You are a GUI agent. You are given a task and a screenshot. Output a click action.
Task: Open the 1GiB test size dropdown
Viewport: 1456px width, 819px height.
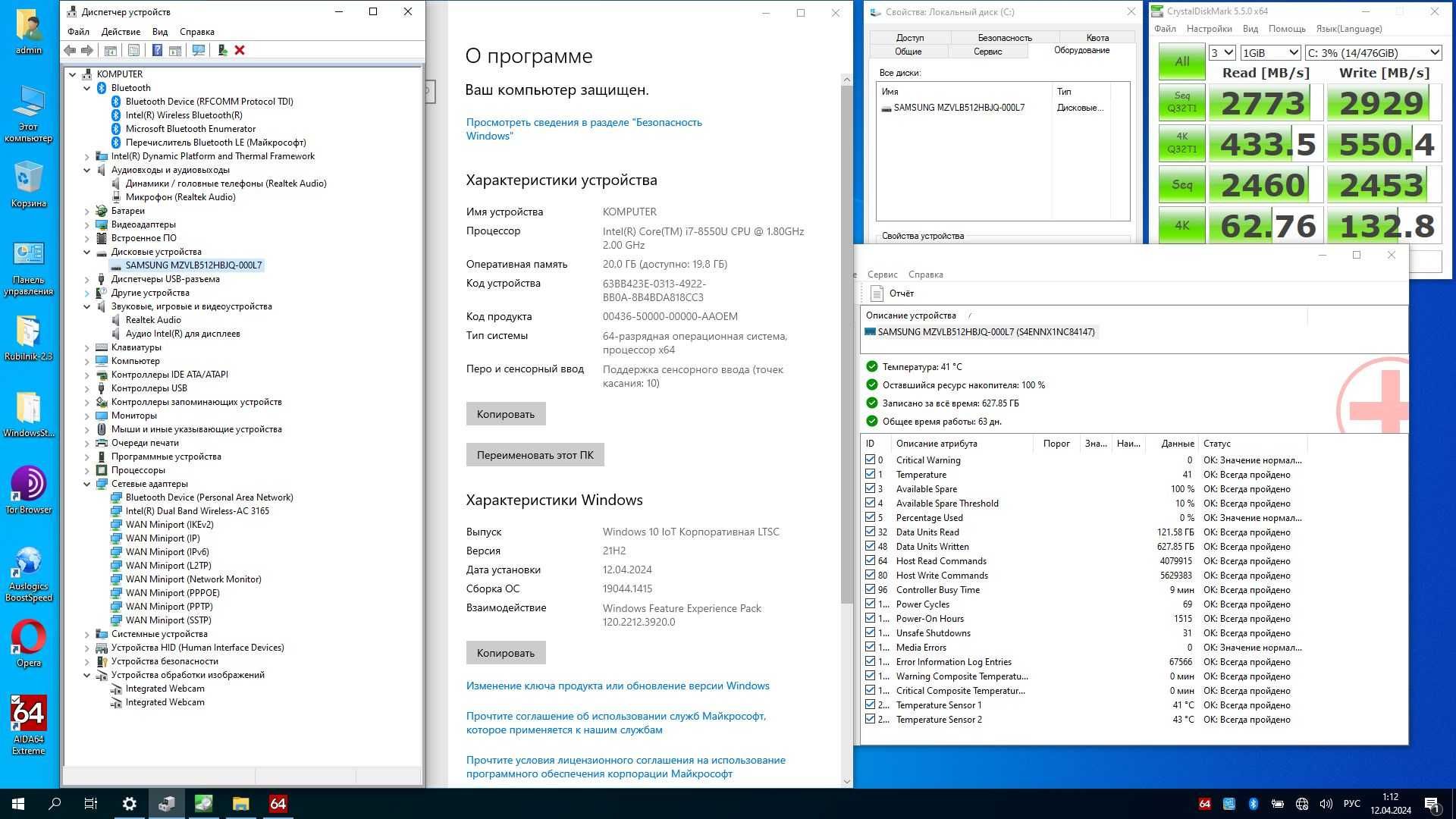pyautogui.click(x=1270, y=52)
